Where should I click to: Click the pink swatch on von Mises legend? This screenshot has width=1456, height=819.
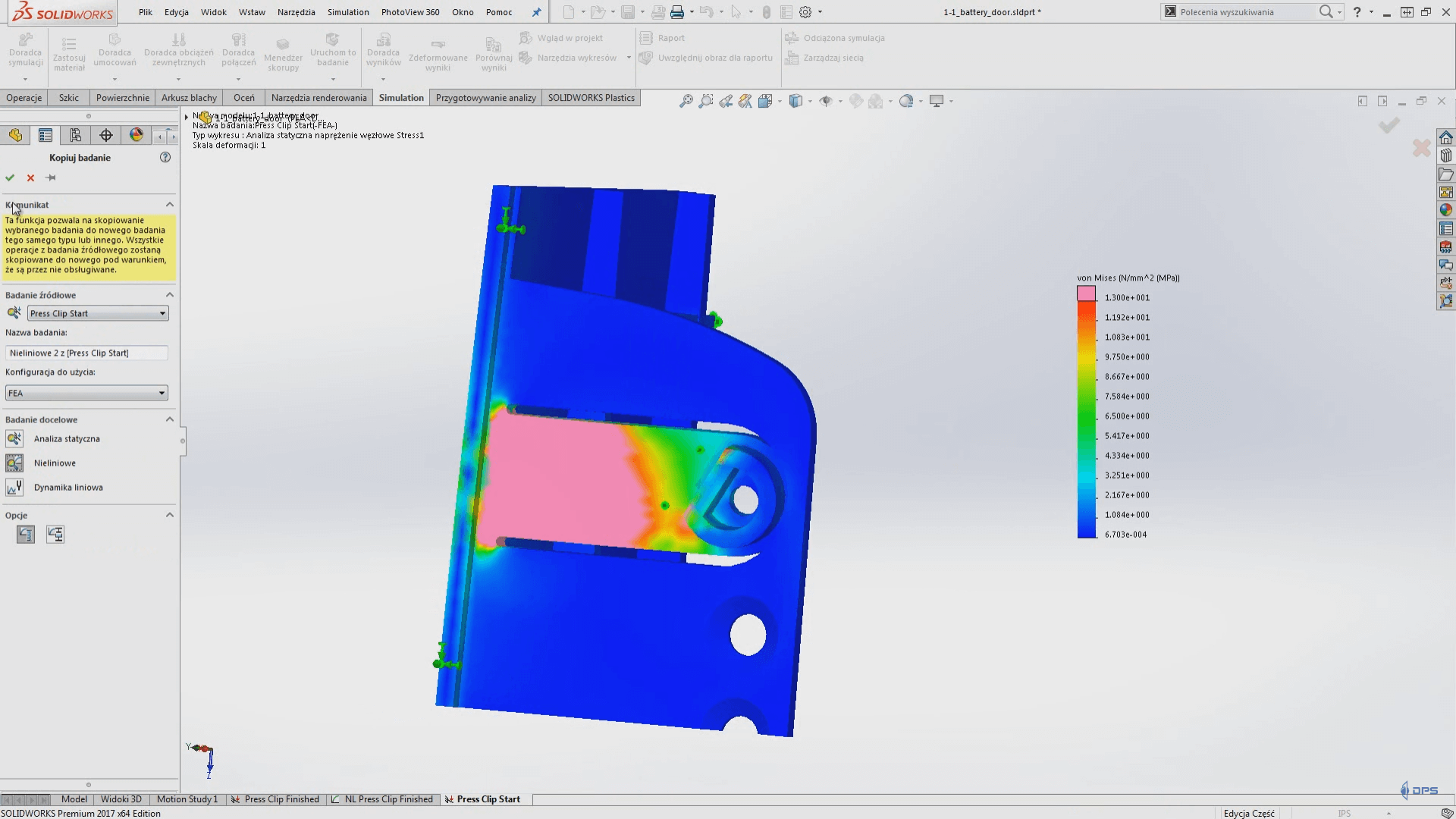1086,294
